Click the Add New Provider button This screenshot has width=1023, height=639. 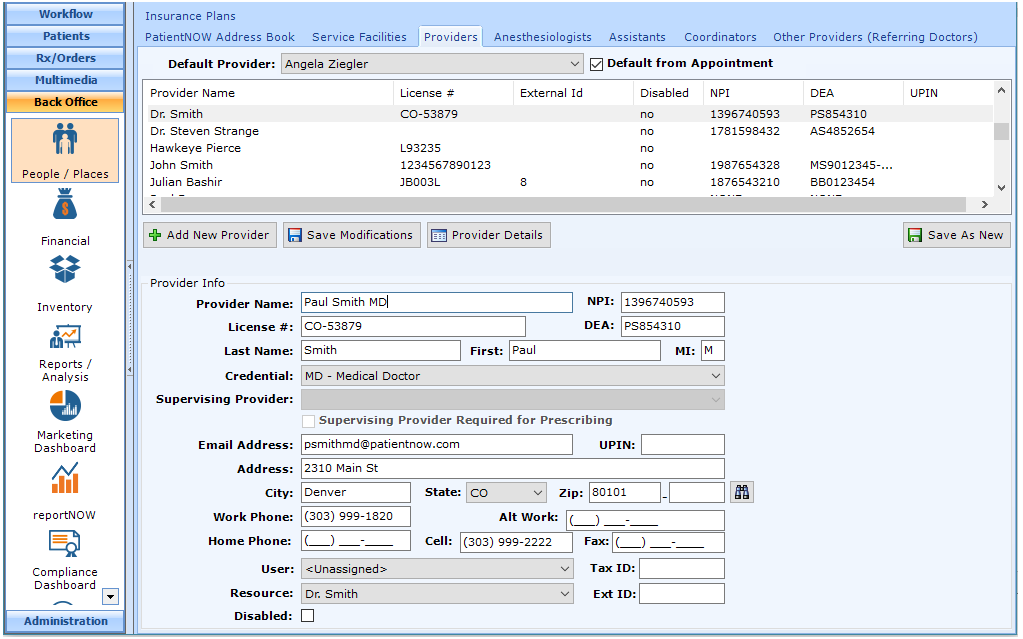click(x=209, y=234)
